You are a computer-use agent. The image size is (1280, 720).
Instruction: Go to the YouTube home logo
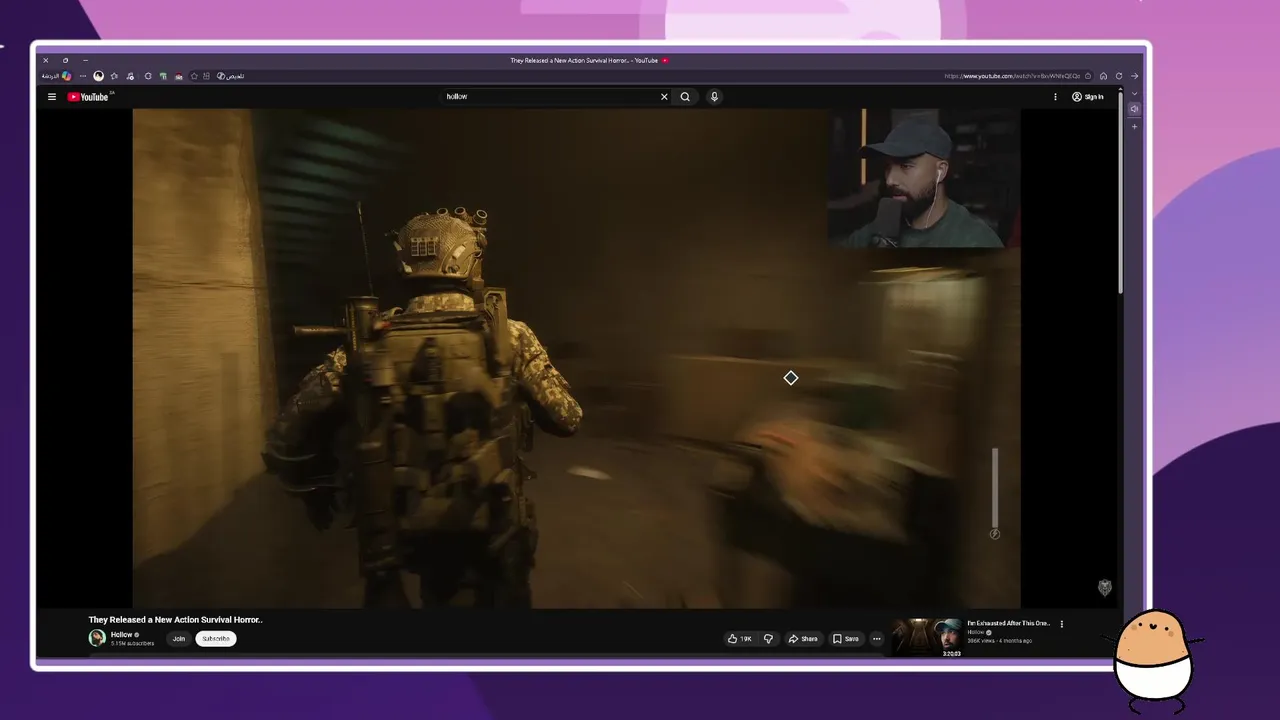[88, 97]
